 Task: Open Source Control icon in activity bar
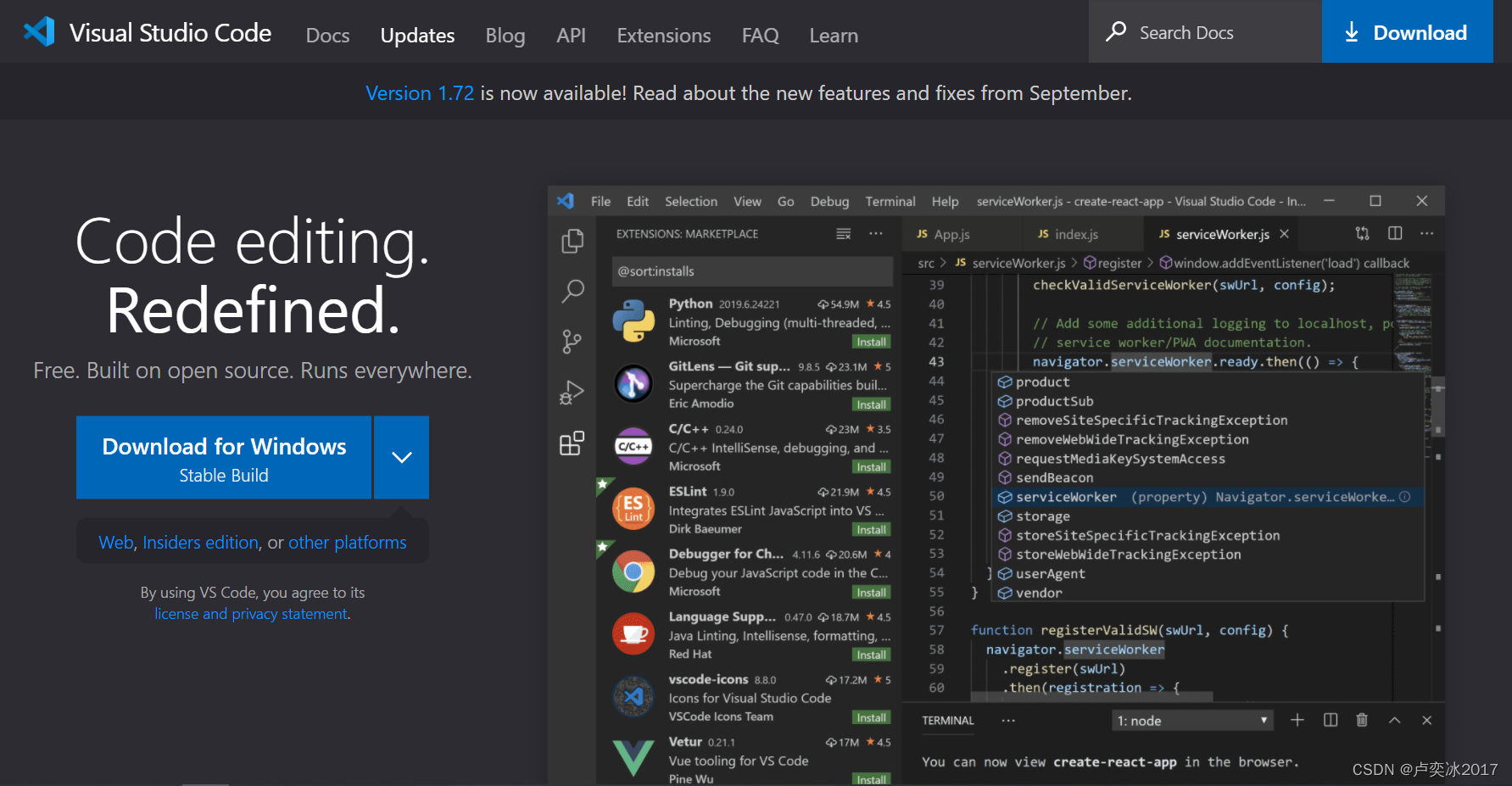(572, 342)
